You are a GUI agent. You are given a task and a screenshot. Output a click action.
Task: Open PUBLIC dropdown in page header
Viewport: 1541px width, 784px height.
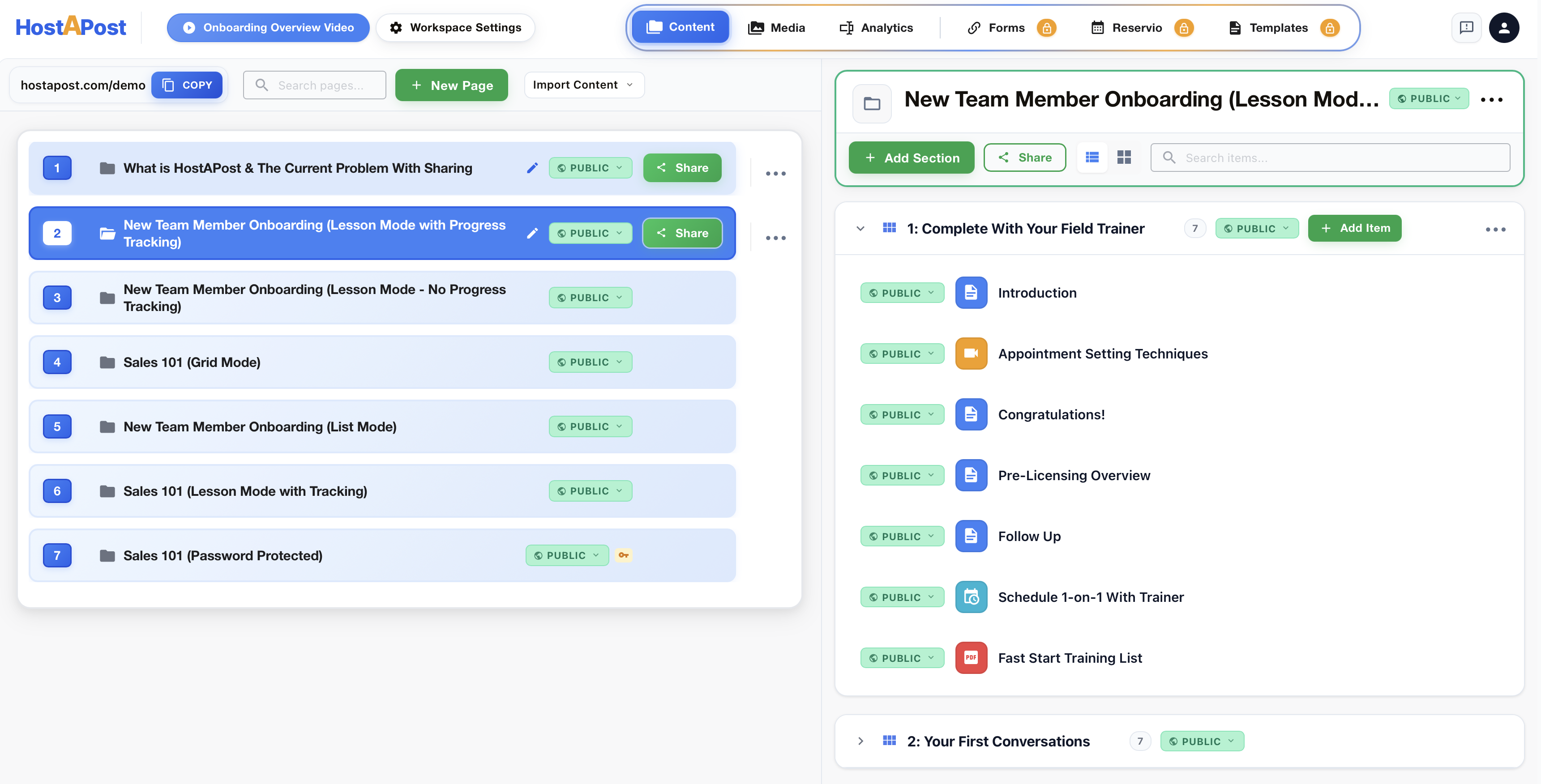tap(1429, 99)
